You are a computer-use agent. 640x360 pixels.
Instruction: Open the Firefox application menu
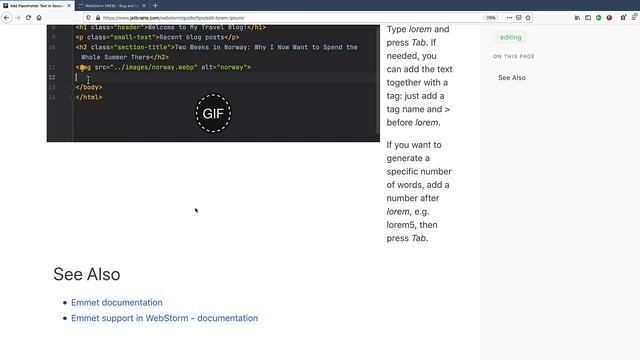(x=634, y=17)
